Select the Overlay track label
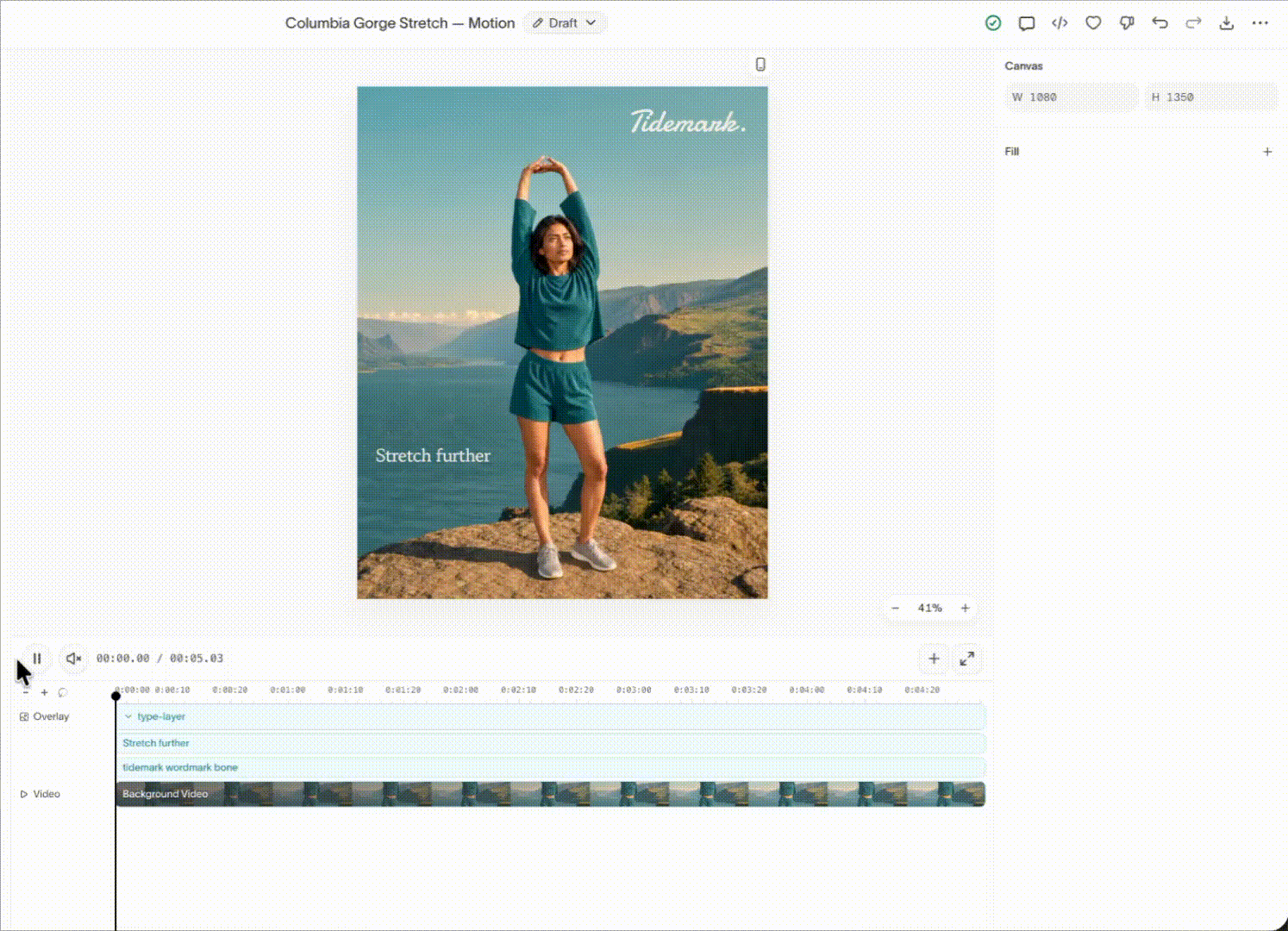The width and height of the screenshot is (1288, 931). [x=45, y=716]
